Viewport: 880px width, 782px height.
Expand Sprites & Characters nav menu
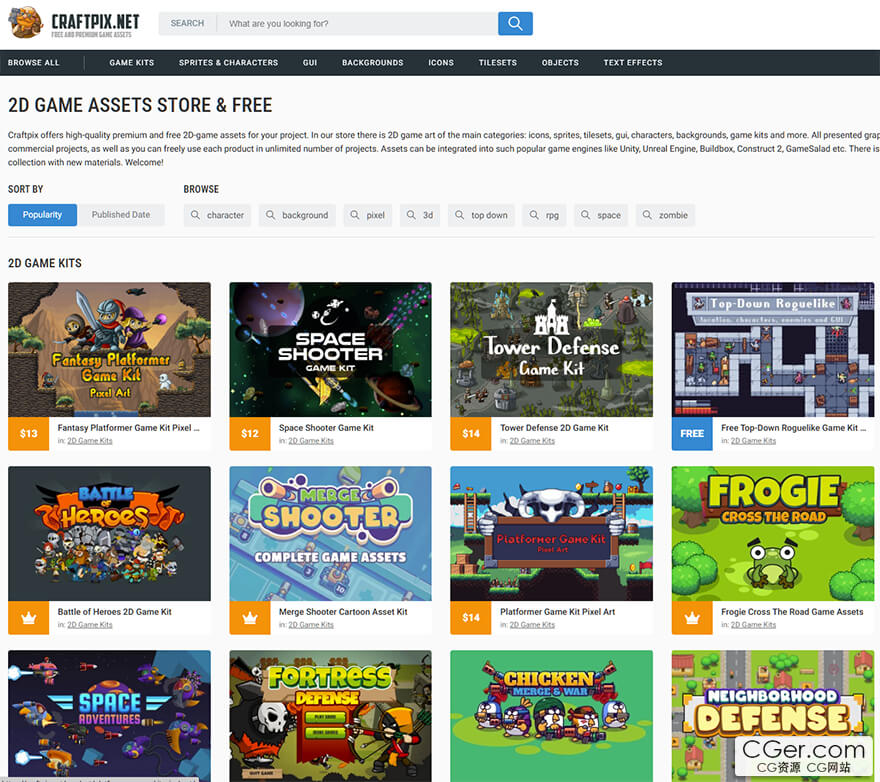click(228, 62)
